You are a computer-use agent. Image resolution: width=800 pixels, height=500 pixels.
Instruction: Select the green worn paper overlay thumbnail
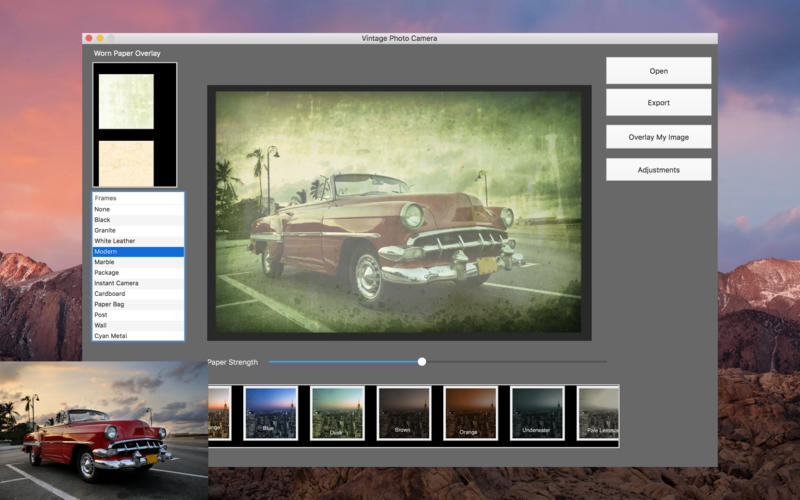(126, 101)
